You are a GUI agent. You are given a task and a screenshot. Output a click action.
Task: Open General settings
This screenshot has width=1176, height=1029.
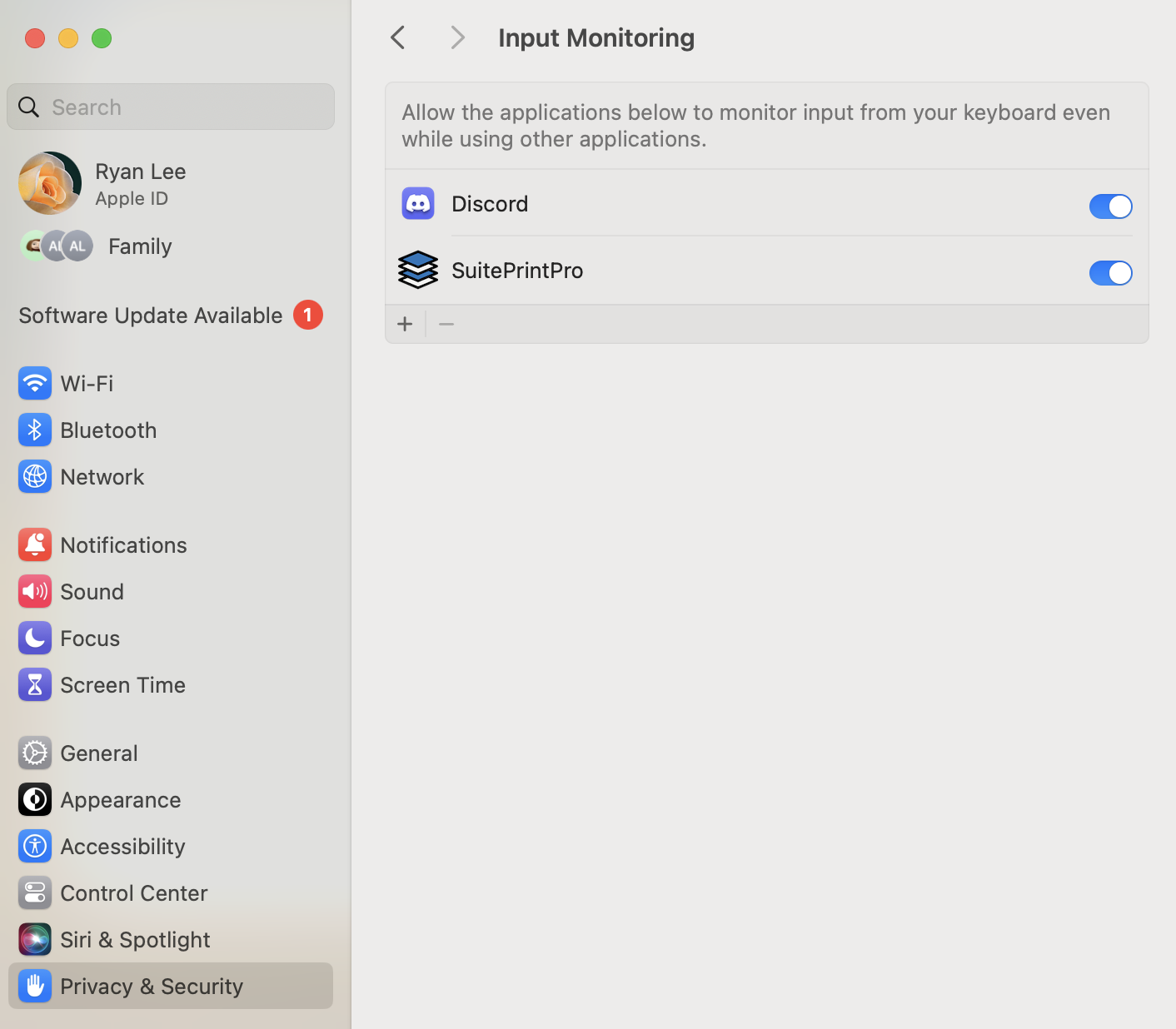pyautogui.click(x=171, y=753)
